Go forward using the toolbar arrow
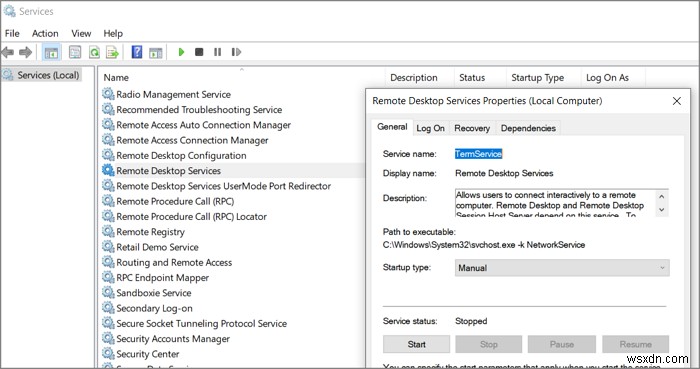Image resolution: width=700 pixels, height=369 pixels. (x=25, y=52)
